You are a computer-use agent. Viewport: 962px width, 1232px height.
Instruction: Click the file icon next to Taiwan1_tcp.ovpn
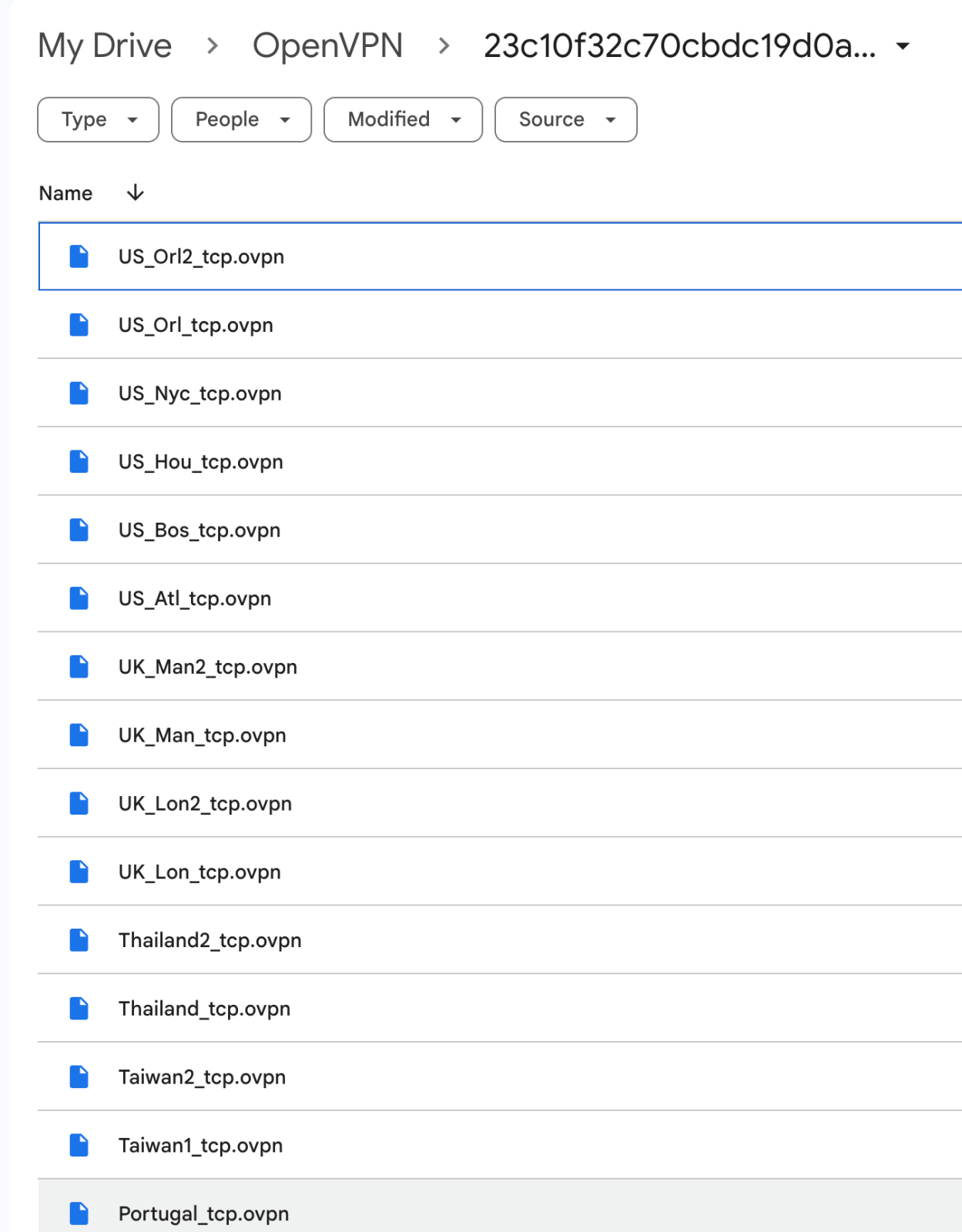pos(79,1145)
